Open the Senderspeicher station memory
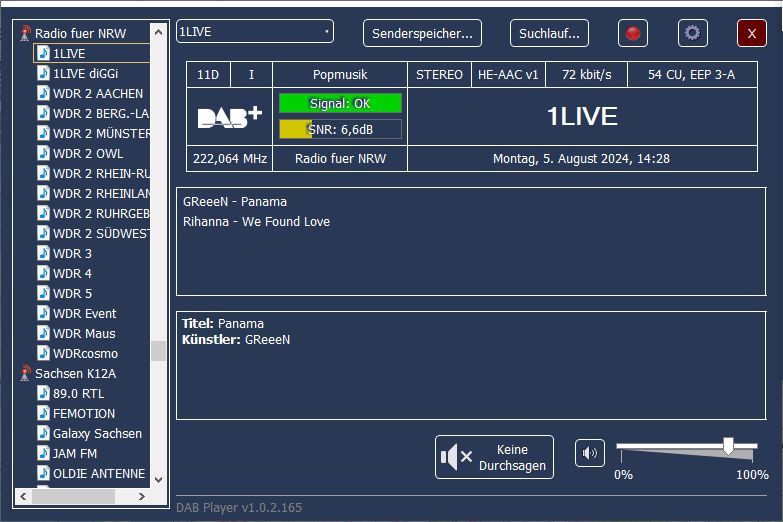This screenshot has height=522, width=783. click(x=422, y=33)
